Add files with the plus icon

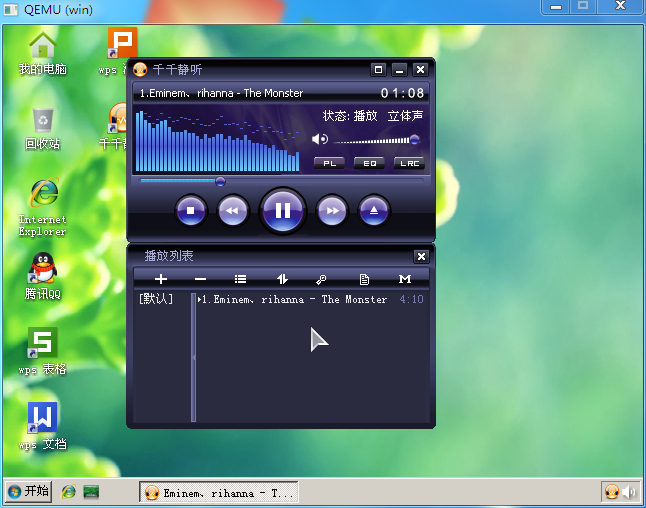click(161, 279)
